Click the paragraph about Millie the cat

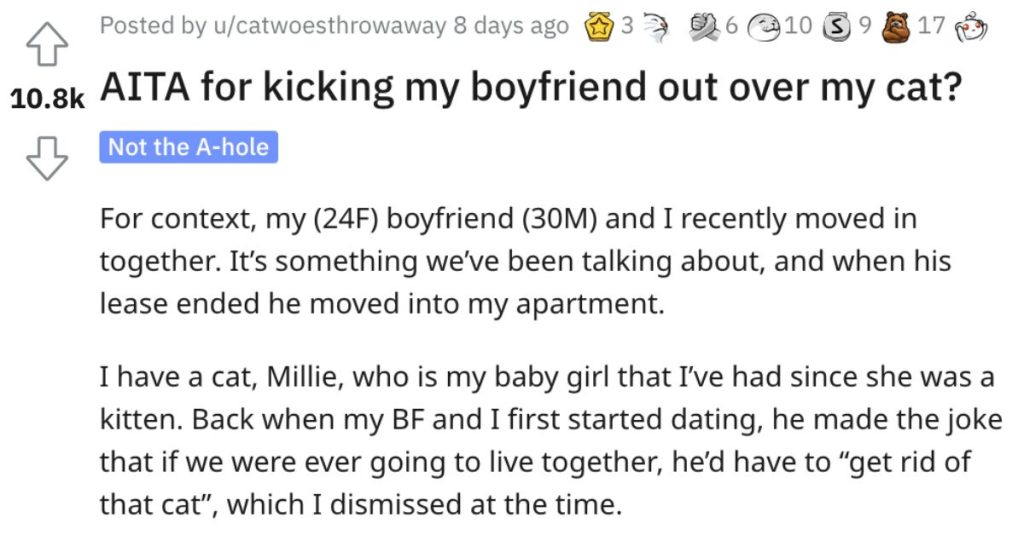[x=551, y=440]
